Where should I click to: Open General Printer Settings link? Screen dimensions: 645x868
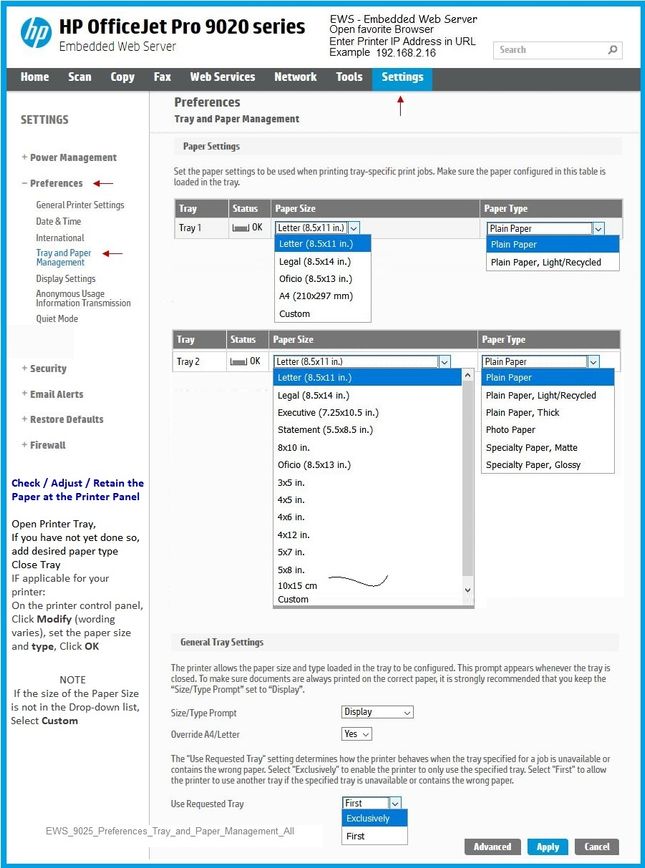tap(80, 205)
